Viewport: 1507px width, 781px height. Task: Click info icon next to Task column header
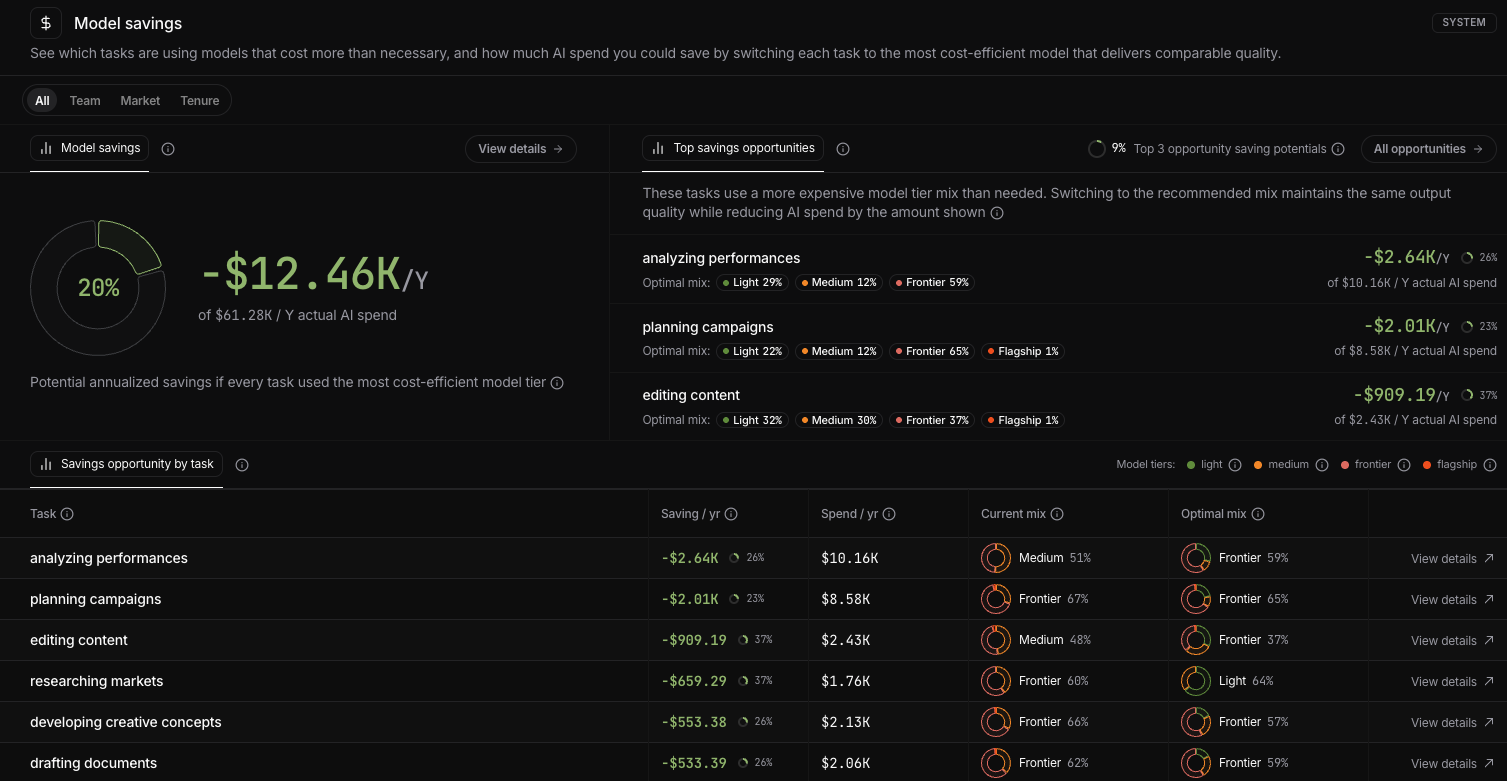pos(67,514)
